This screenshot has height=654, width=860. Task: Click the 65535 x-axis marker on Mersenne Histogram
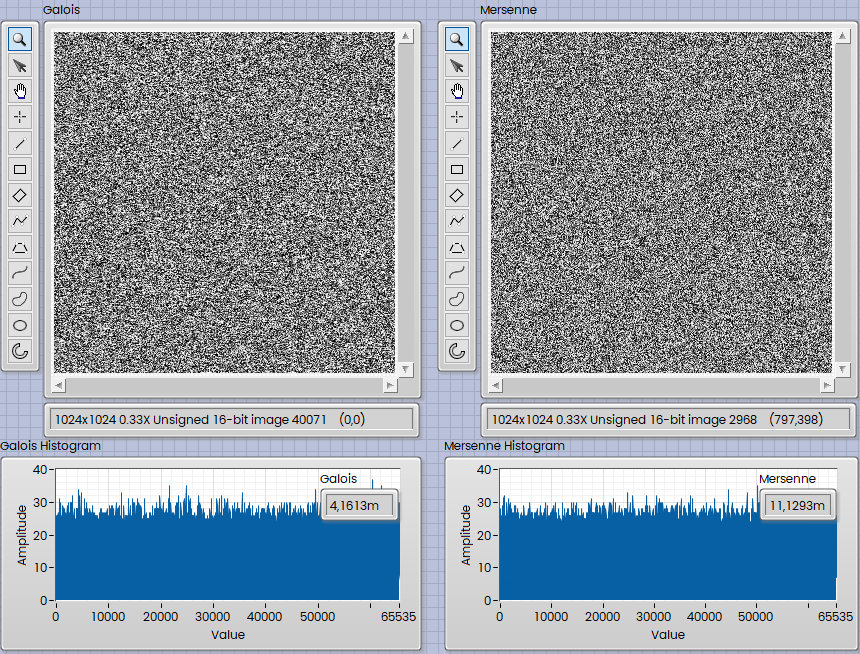[836, 617]
